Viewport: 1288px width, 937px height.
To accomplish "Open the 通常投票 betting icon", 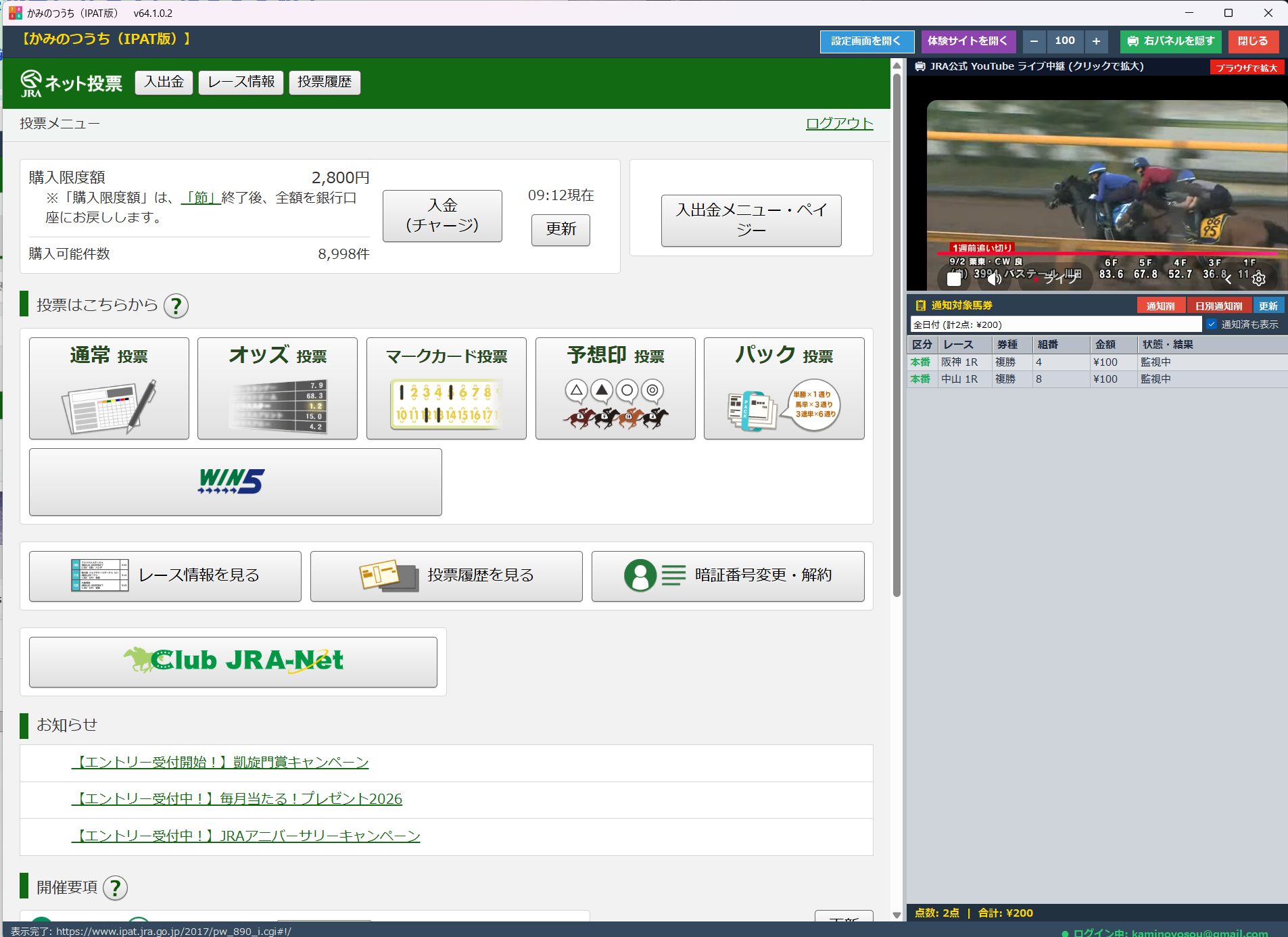I will 109,388.
